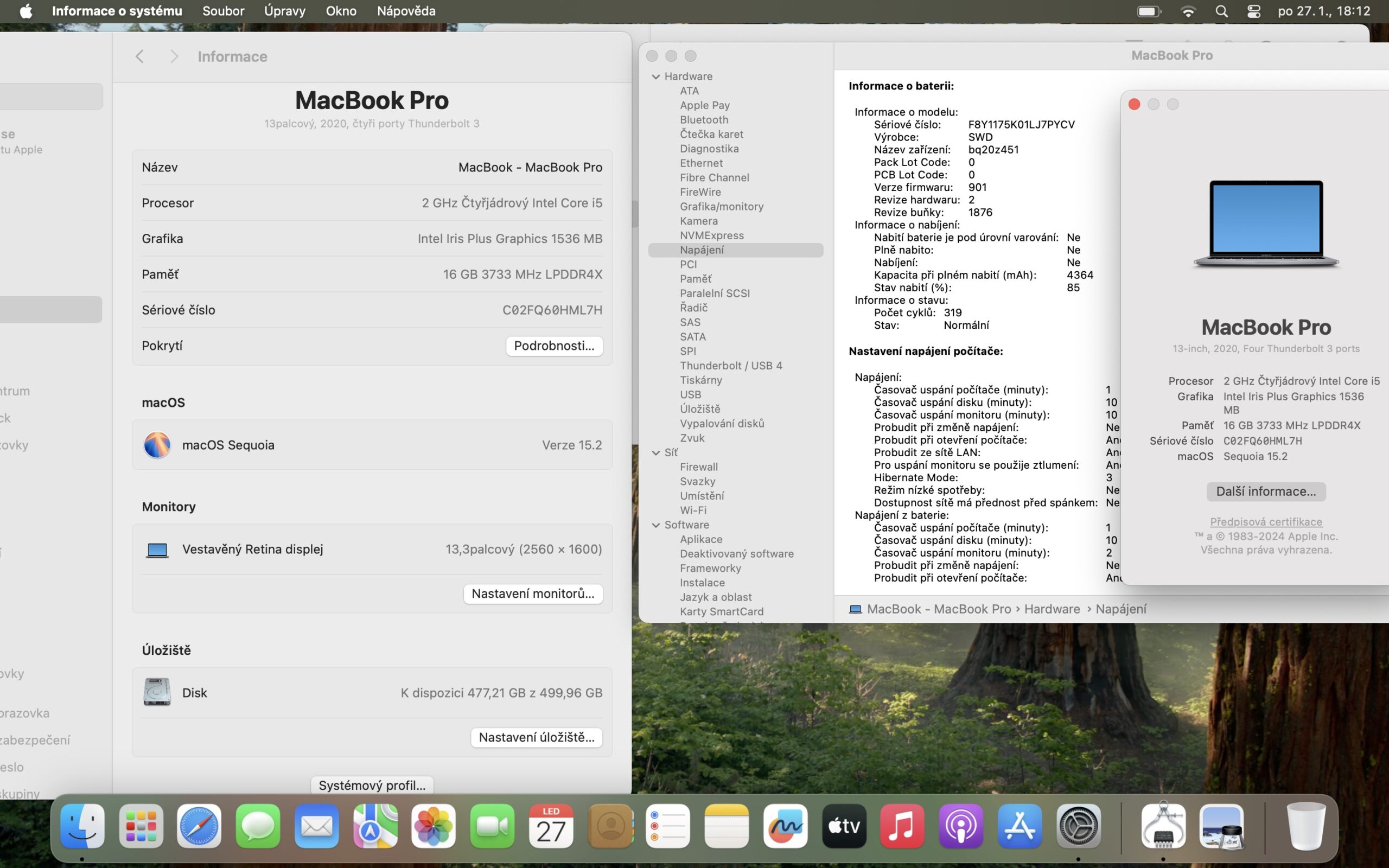Open Předpisová certifikace link
The image size is (1389, 868).
click(x=1266, y=521)
